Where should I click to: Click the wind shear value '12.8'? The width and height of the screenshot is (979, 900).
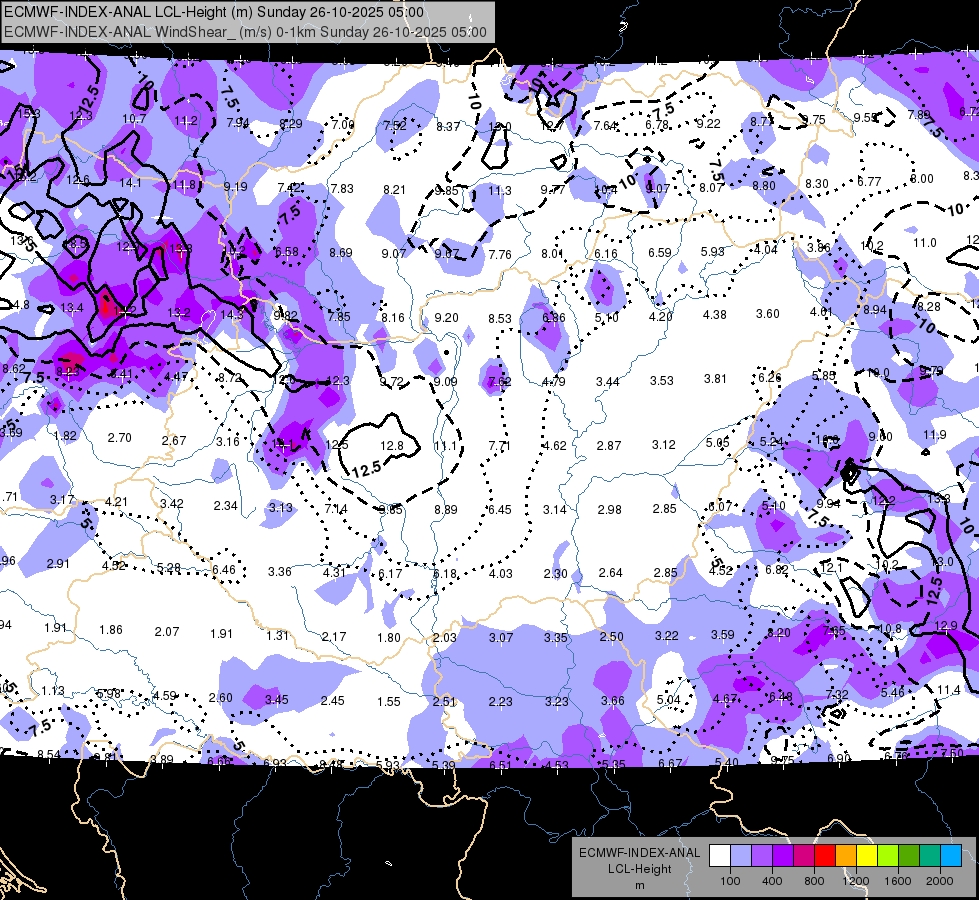tap(391, 445)
